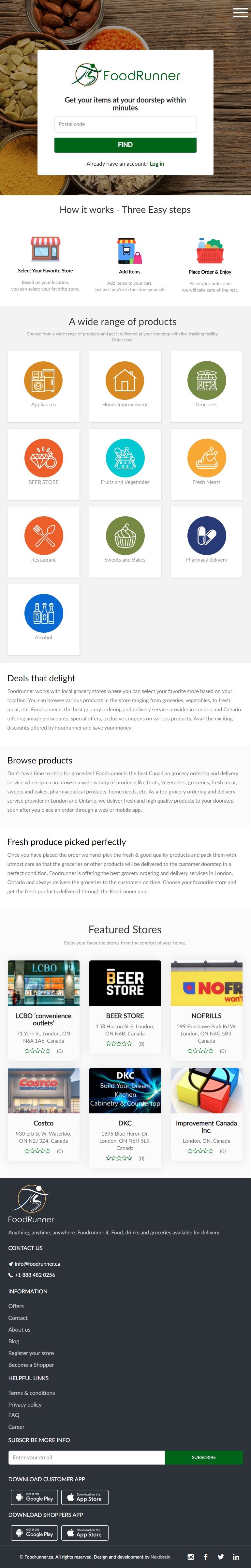Focus the Postal code field
Image resolution: width=251 pixels, height=1568 pixels.
(125, 124)
